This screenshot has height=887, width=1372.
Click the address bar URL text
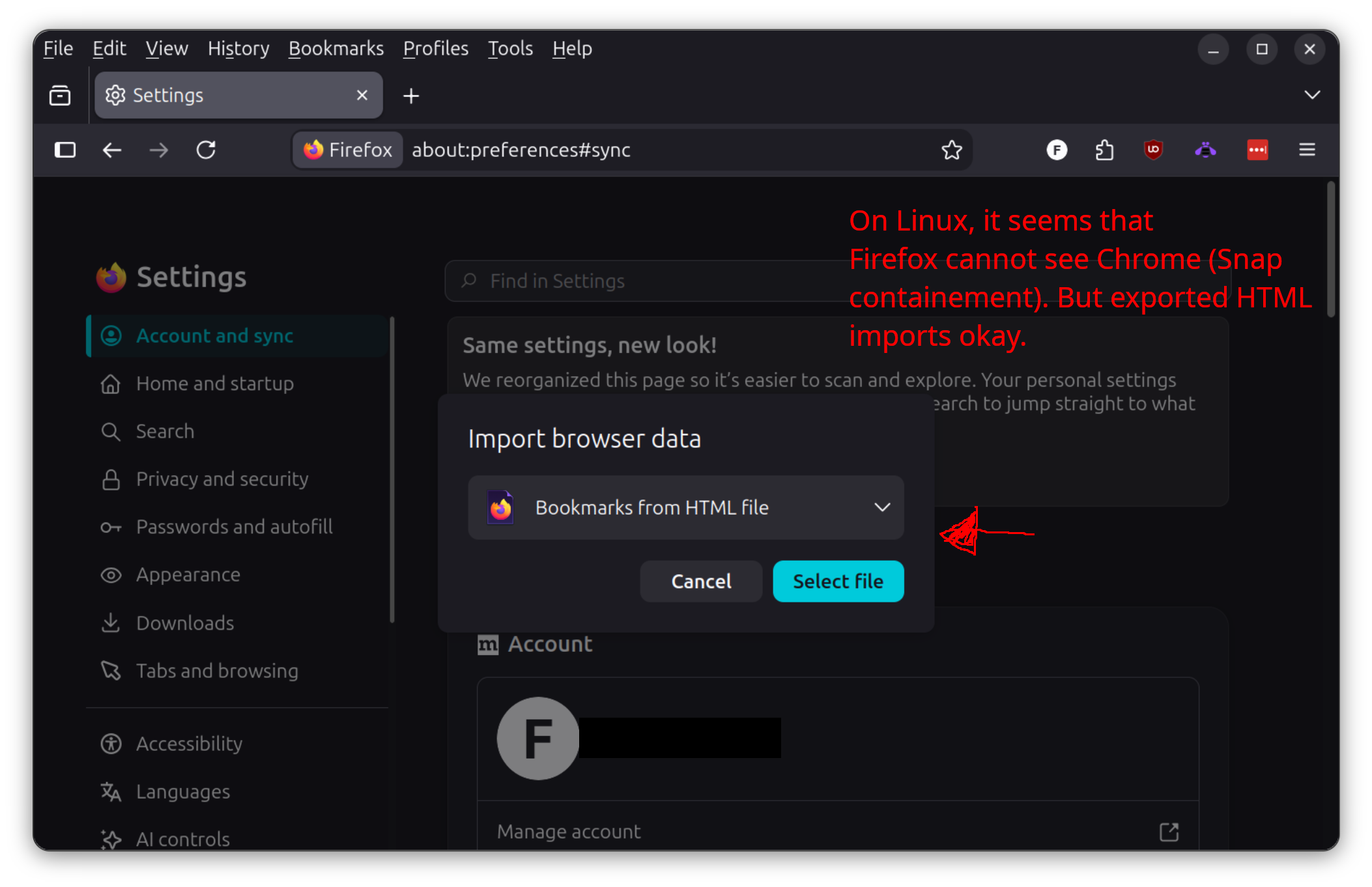click(x=521, y=150)
